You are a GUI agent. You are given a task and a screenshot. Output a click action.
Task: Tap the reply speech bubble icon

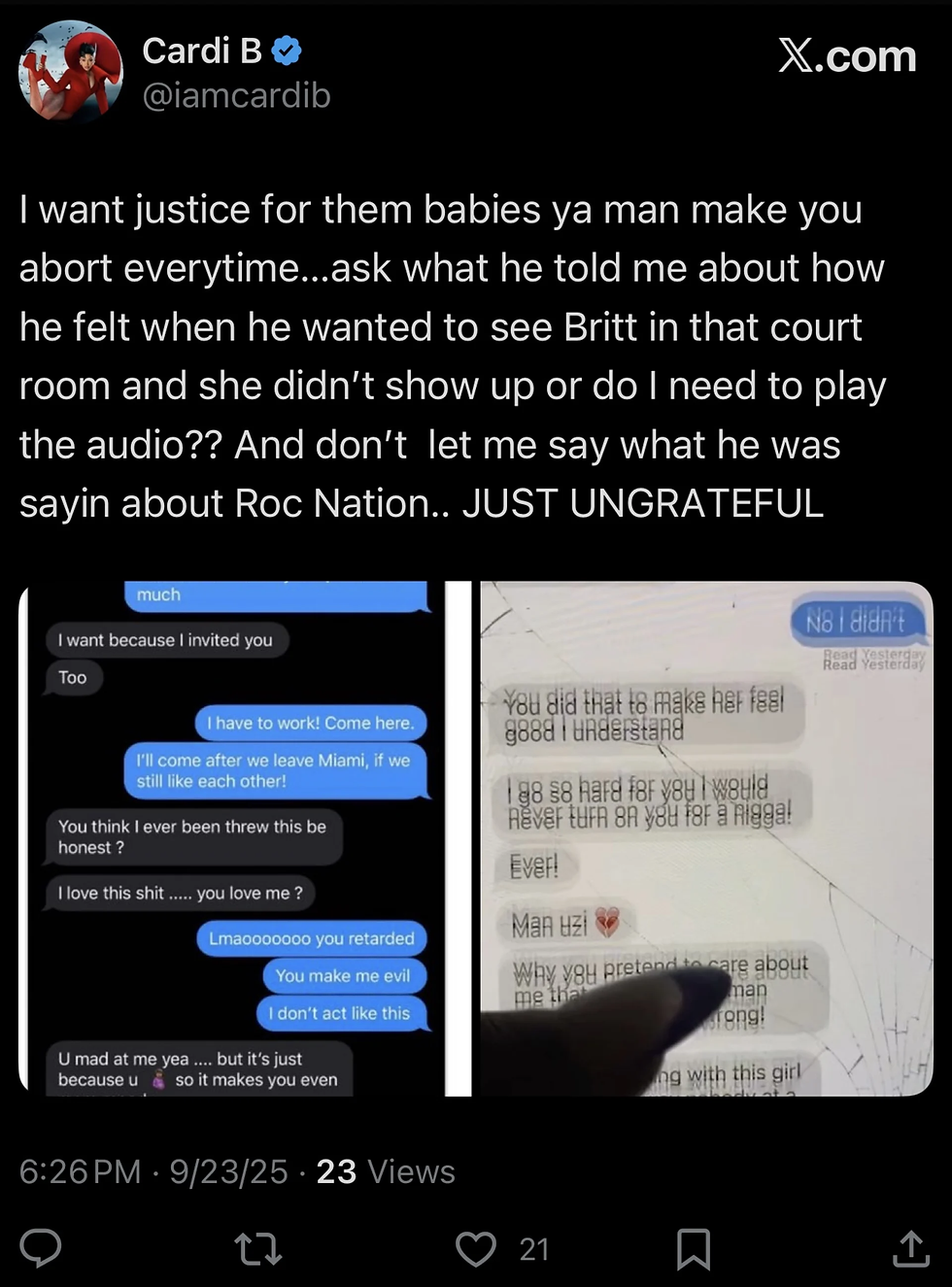(41, 1248)
